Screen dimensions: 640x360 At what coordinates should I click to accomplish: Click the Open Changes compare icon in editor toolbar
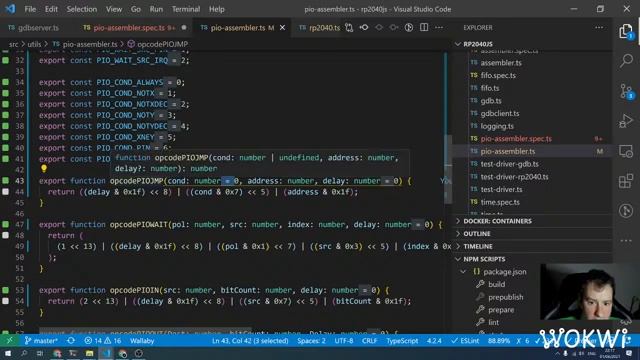pyautogui.click(x=349, y=28)
